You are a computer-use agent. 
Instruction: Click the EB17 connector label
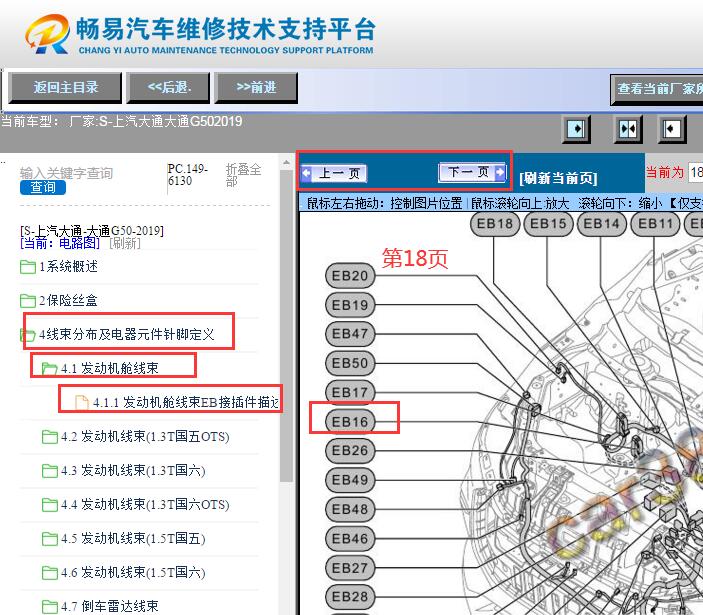point(350,392)
